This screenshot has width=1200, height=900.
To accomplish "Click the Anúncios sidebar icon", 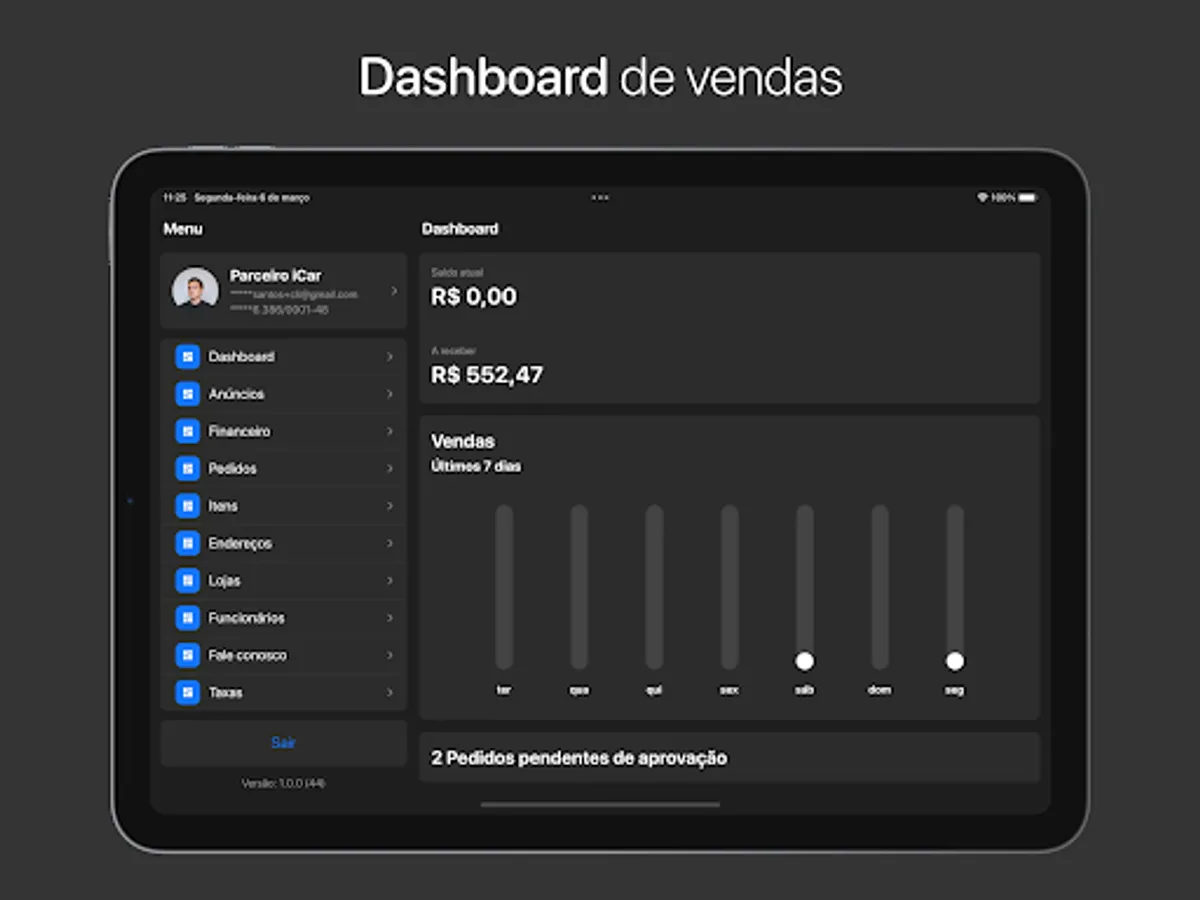I will click(188, 394).
